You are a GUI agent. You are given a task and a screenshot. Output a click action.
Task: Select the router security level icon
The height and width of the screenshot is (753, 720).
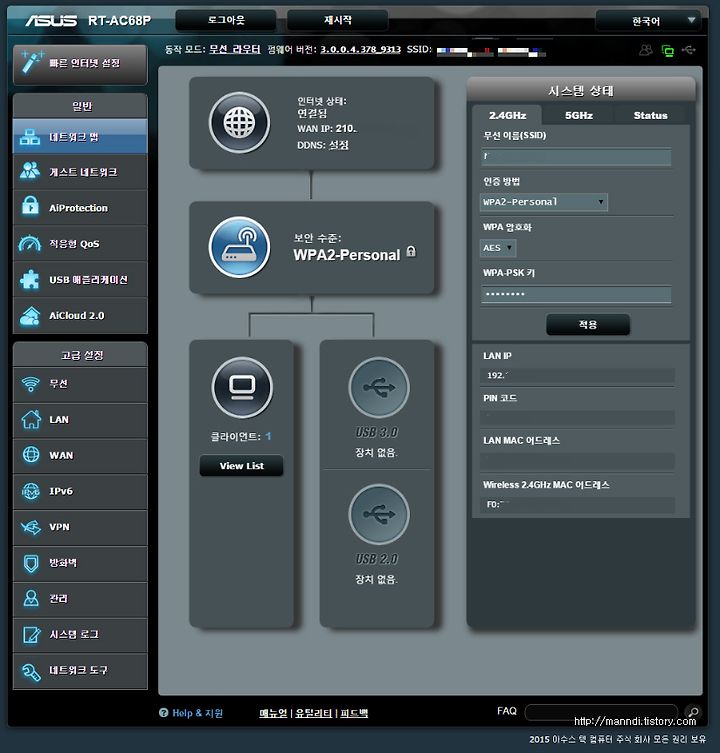[239, 247]
